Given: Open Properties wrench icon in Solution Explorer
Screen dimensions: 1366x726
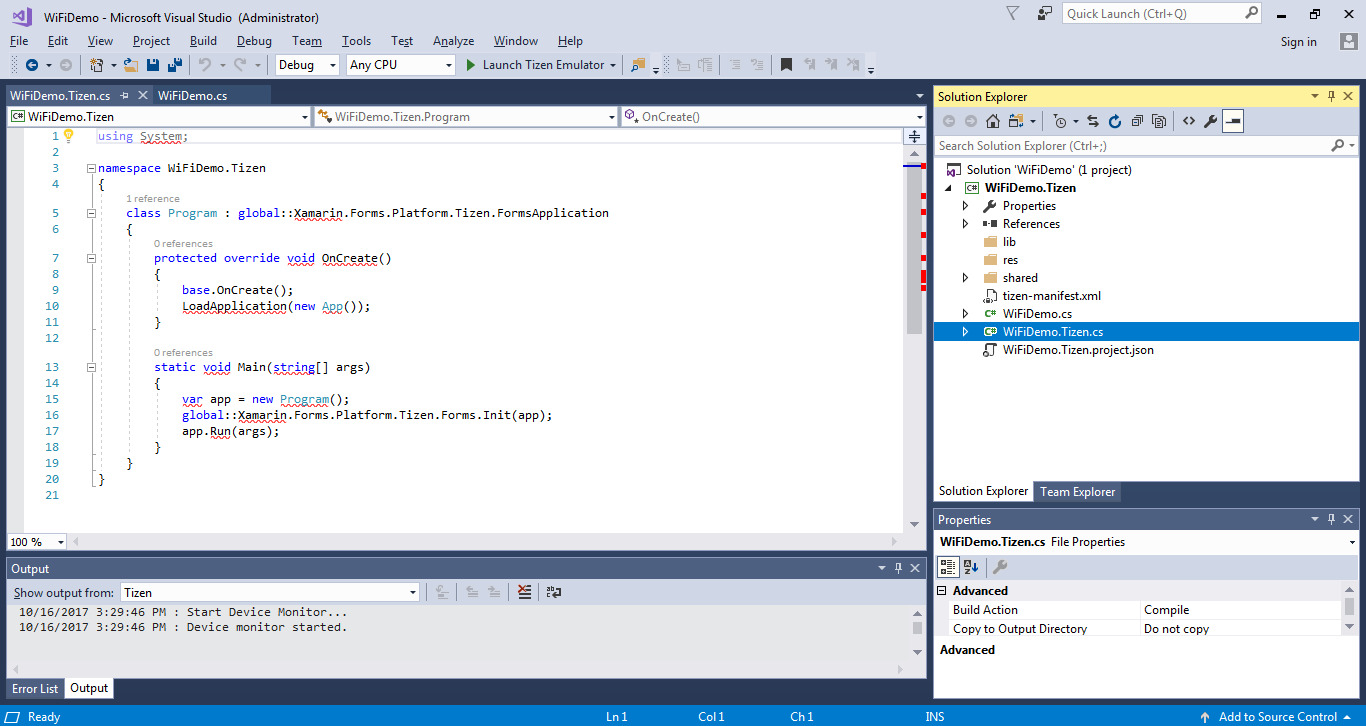Looking at the screenshot, I should (x=1210, y=121).
